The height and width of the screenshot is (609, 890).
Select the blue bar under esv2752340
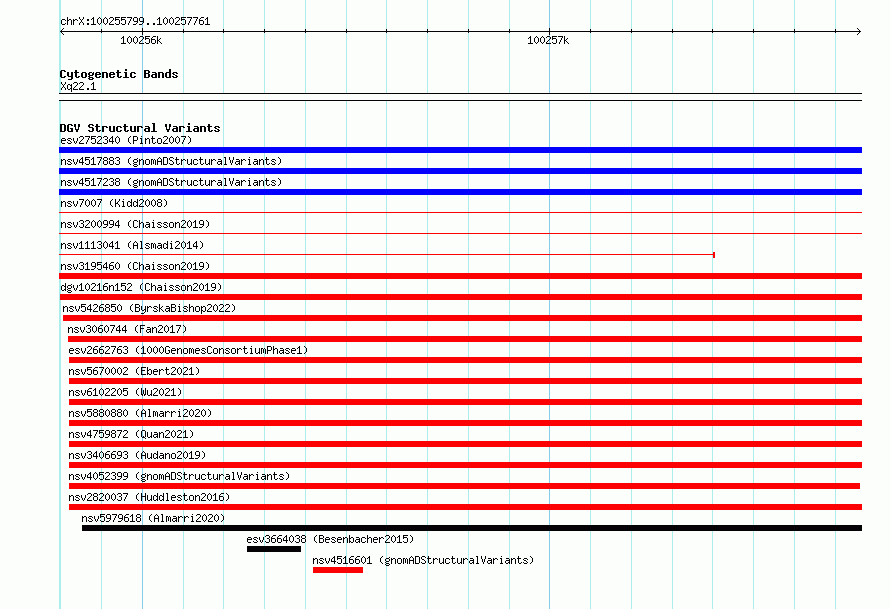pyautogui.click(x=460, y=150)
